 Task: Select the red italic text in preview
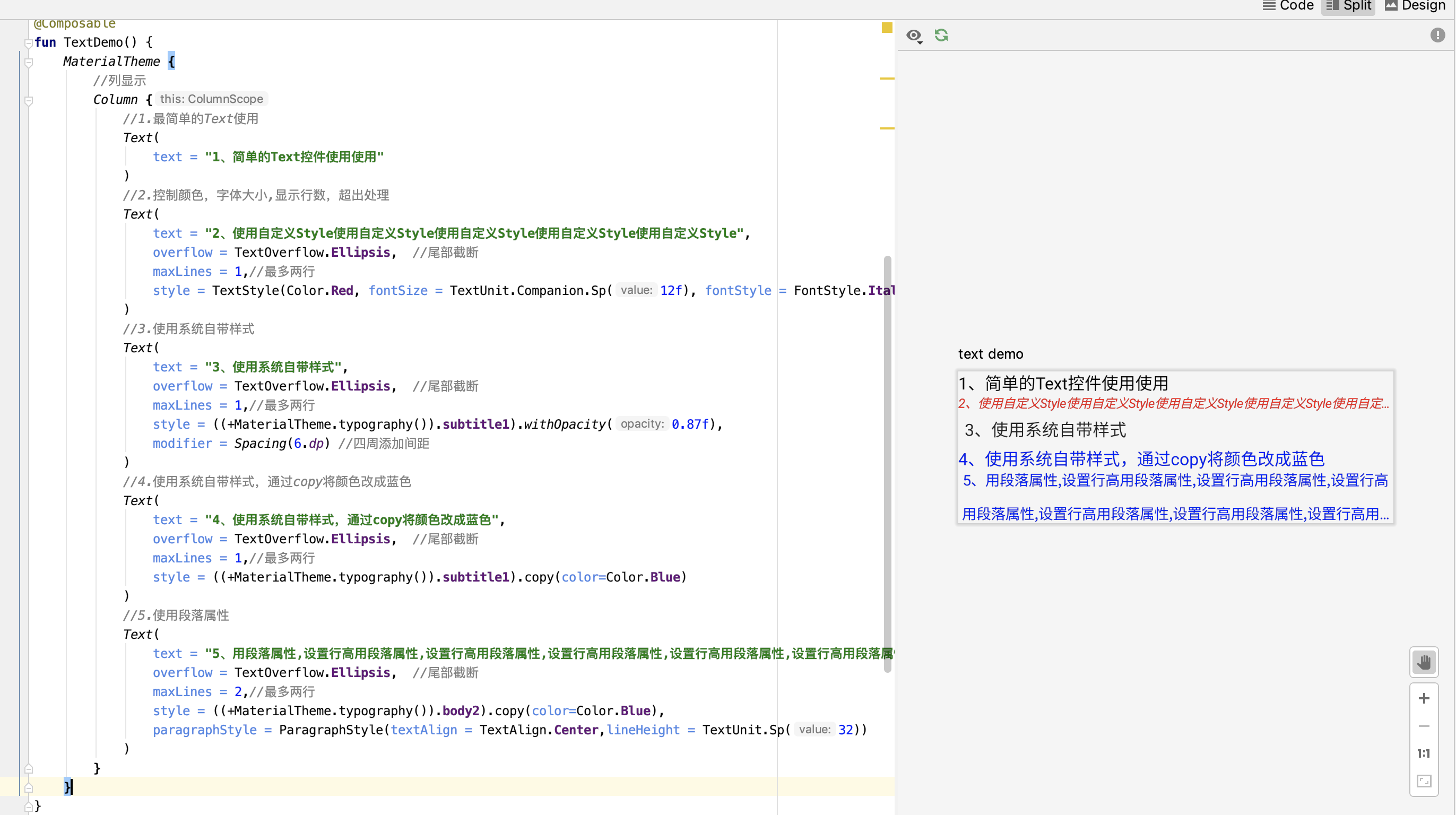click(1173, 404)
